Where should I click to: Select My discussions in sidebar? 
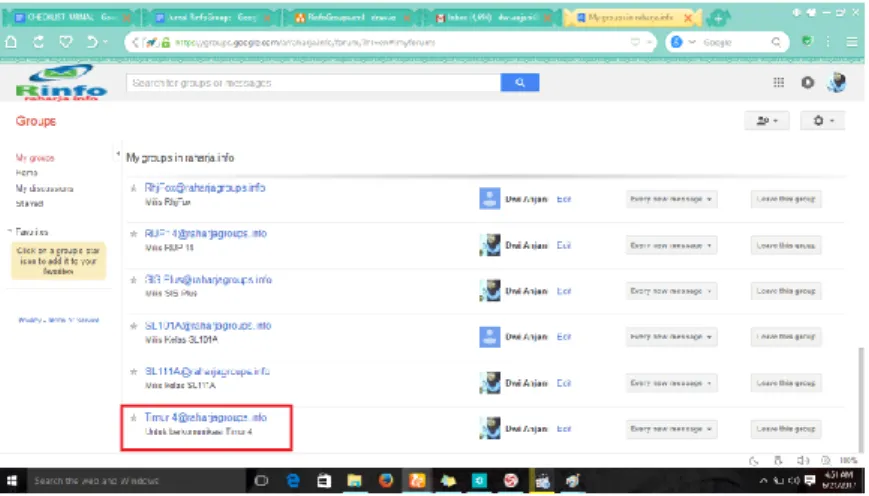pos(44,189)
